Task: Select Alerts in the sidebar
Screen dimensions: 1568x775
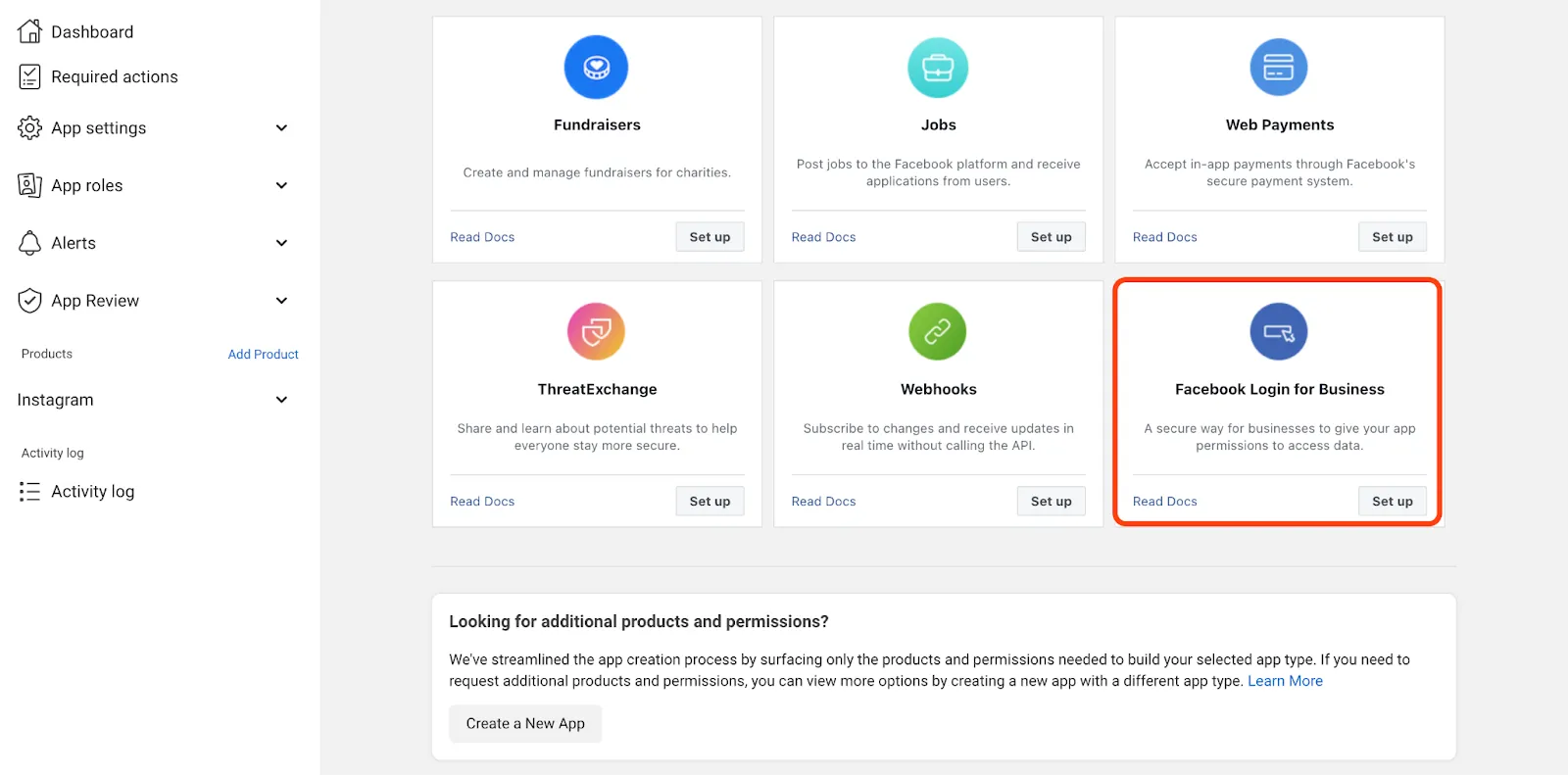Action: [x=73, y=243]
